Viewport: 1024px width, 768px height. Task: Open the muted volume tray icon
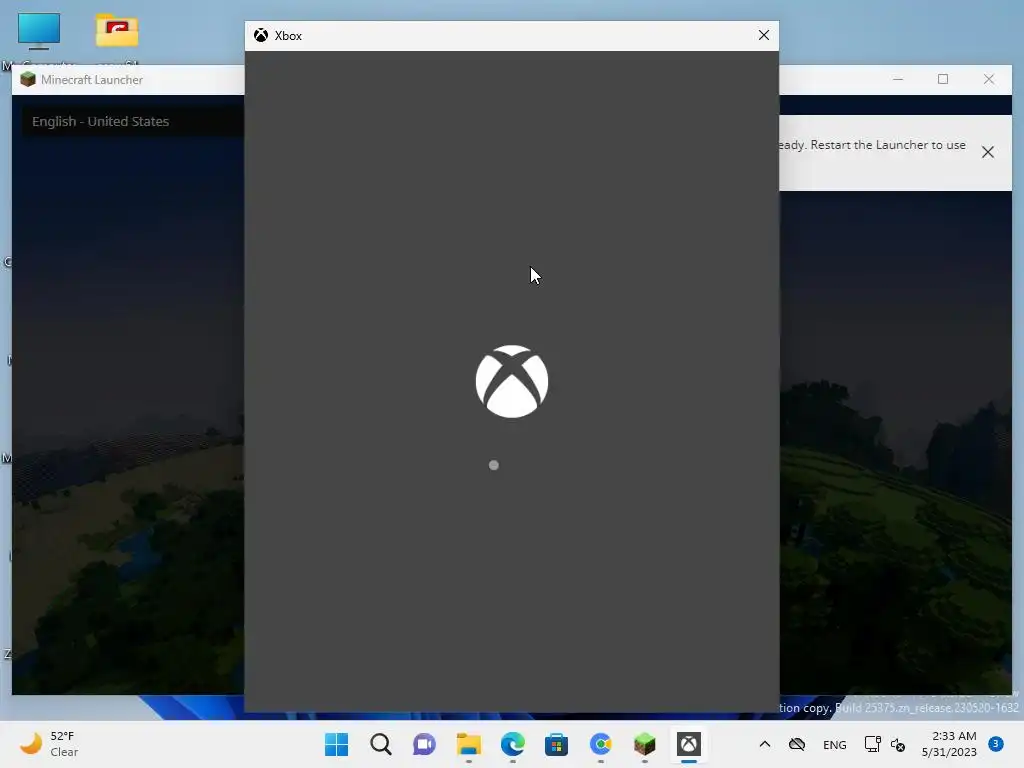[898, 744]
